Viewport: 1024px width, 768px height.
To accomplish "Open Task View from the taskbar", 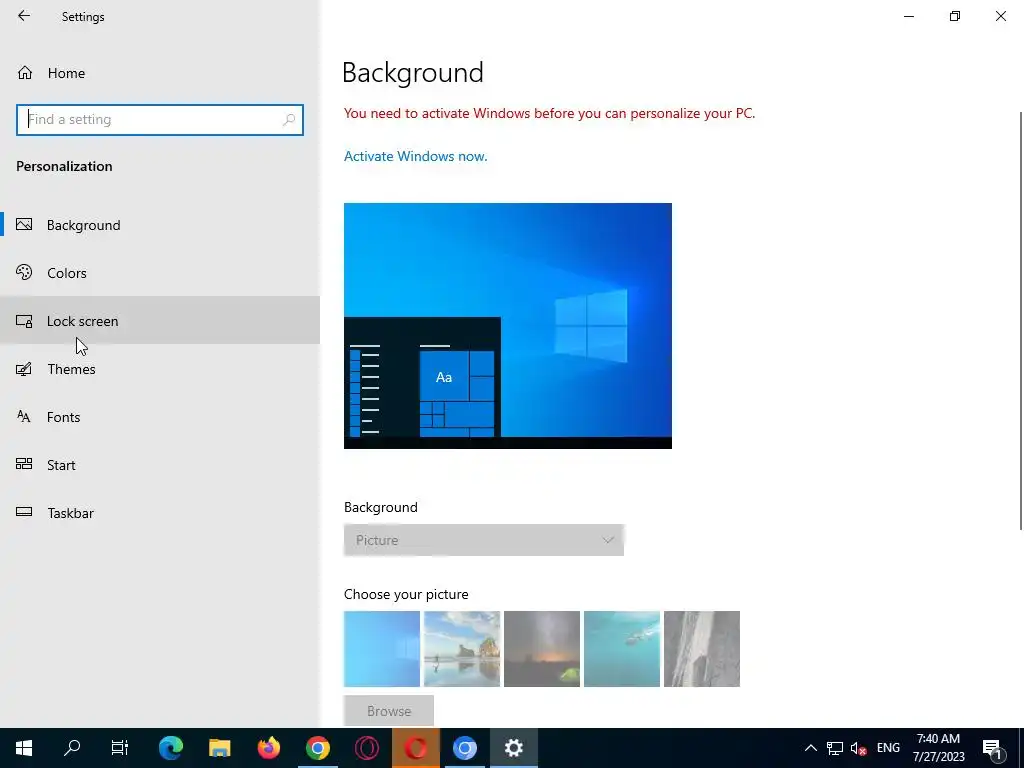I will pyautogui.click(x=120, y=748).
